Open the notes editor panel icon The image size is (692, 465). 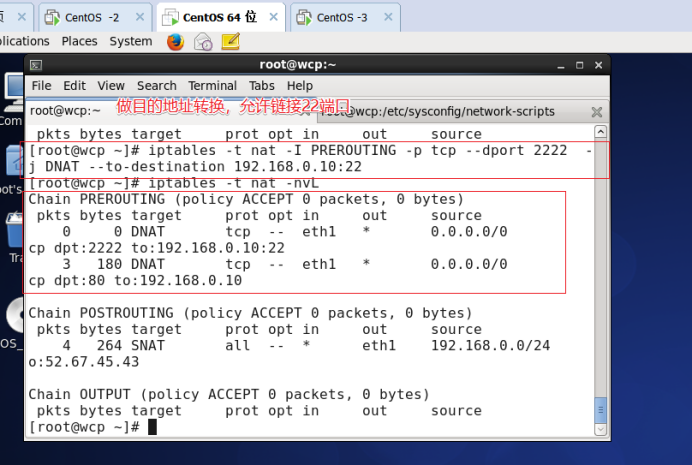[x=230, y=41]
